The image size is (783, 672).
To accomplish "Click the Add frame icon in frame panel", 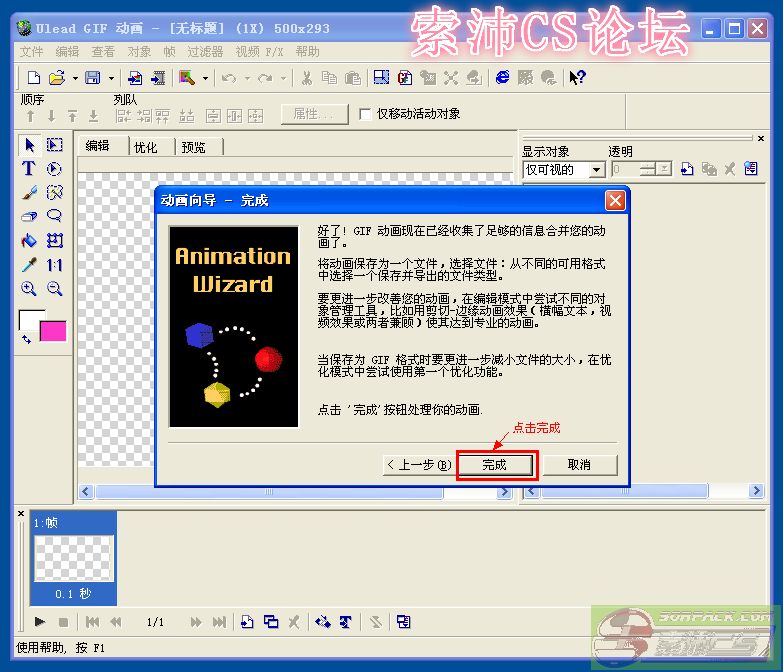I will [x=247, y=622].
